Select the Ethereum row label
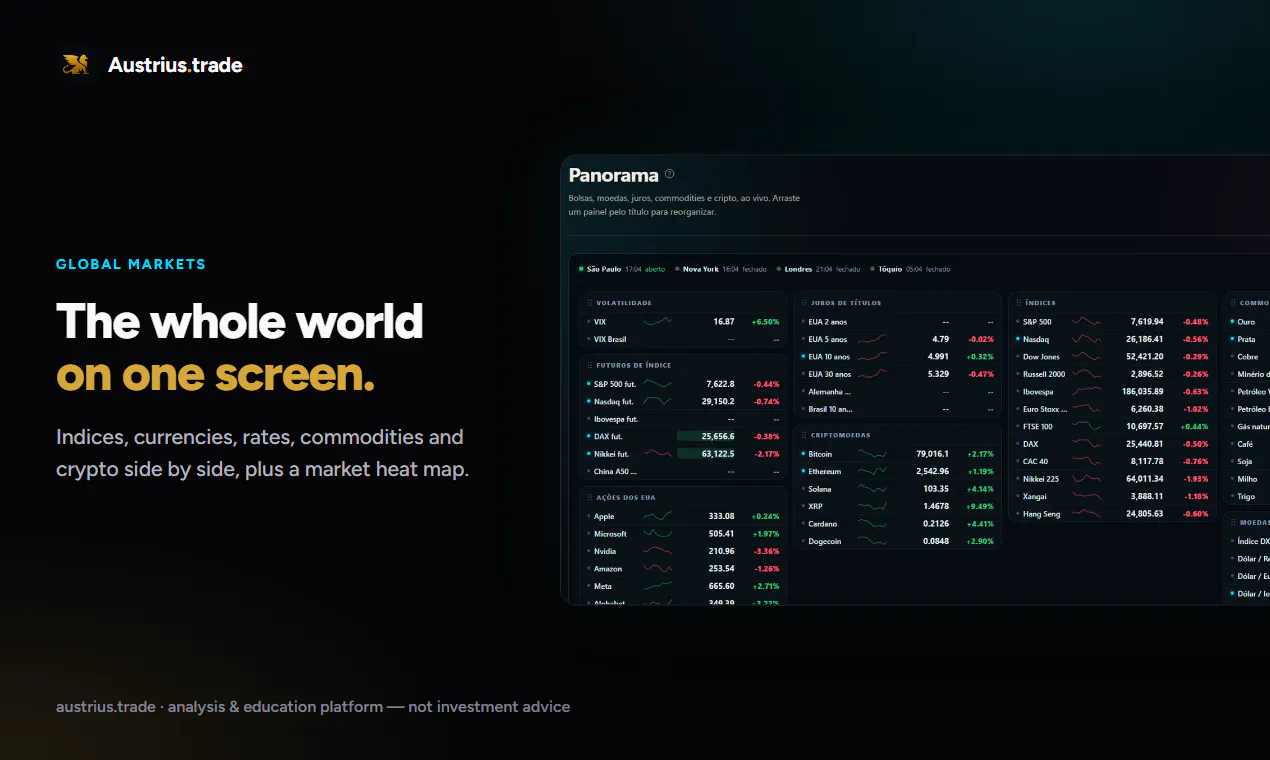 pyautogui.click(x=824, y=471)
